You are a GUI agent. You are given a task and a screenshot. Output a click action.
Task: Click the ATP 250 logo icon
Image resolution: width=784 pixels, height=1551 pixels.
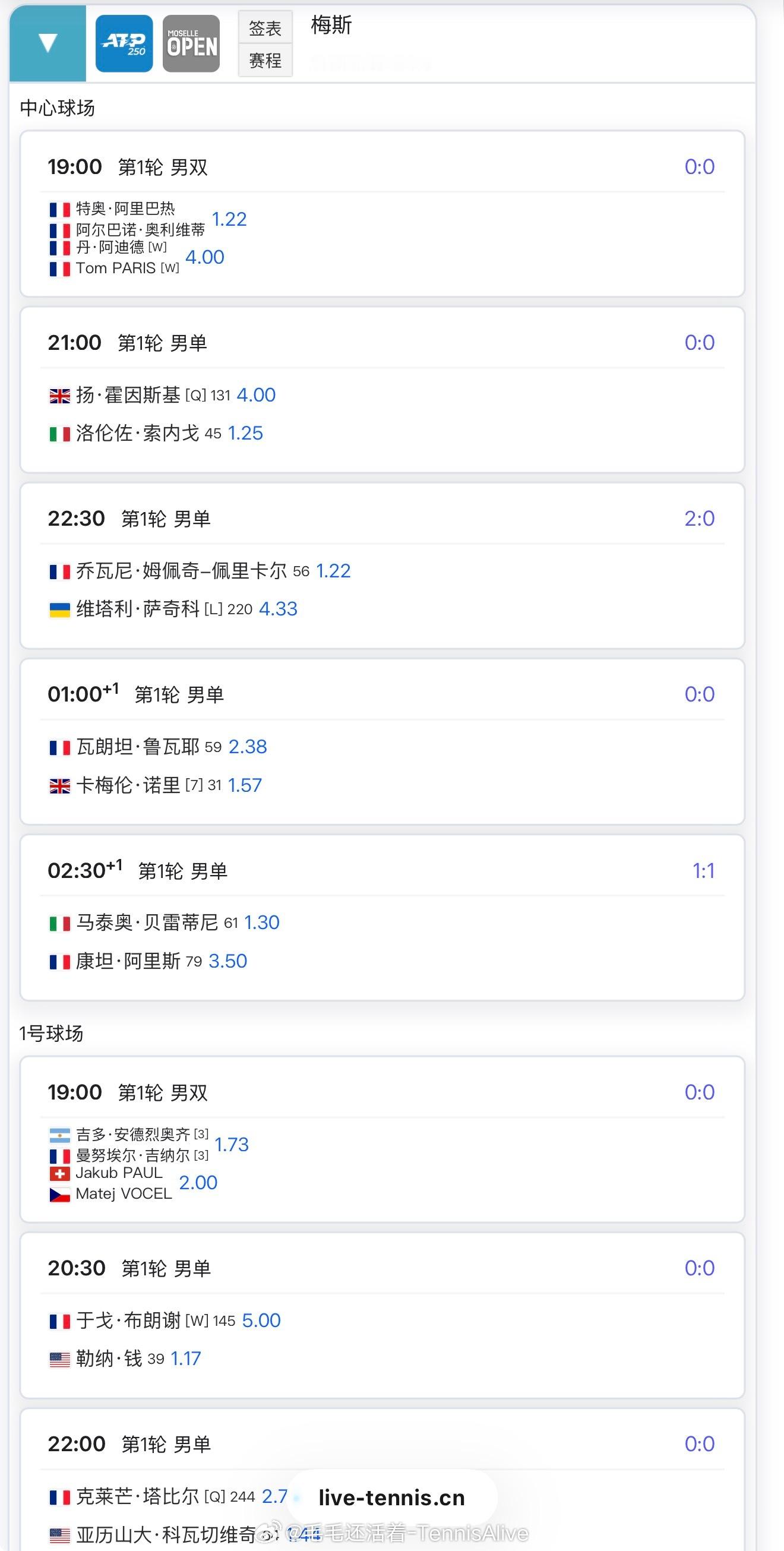click(124, 43)
